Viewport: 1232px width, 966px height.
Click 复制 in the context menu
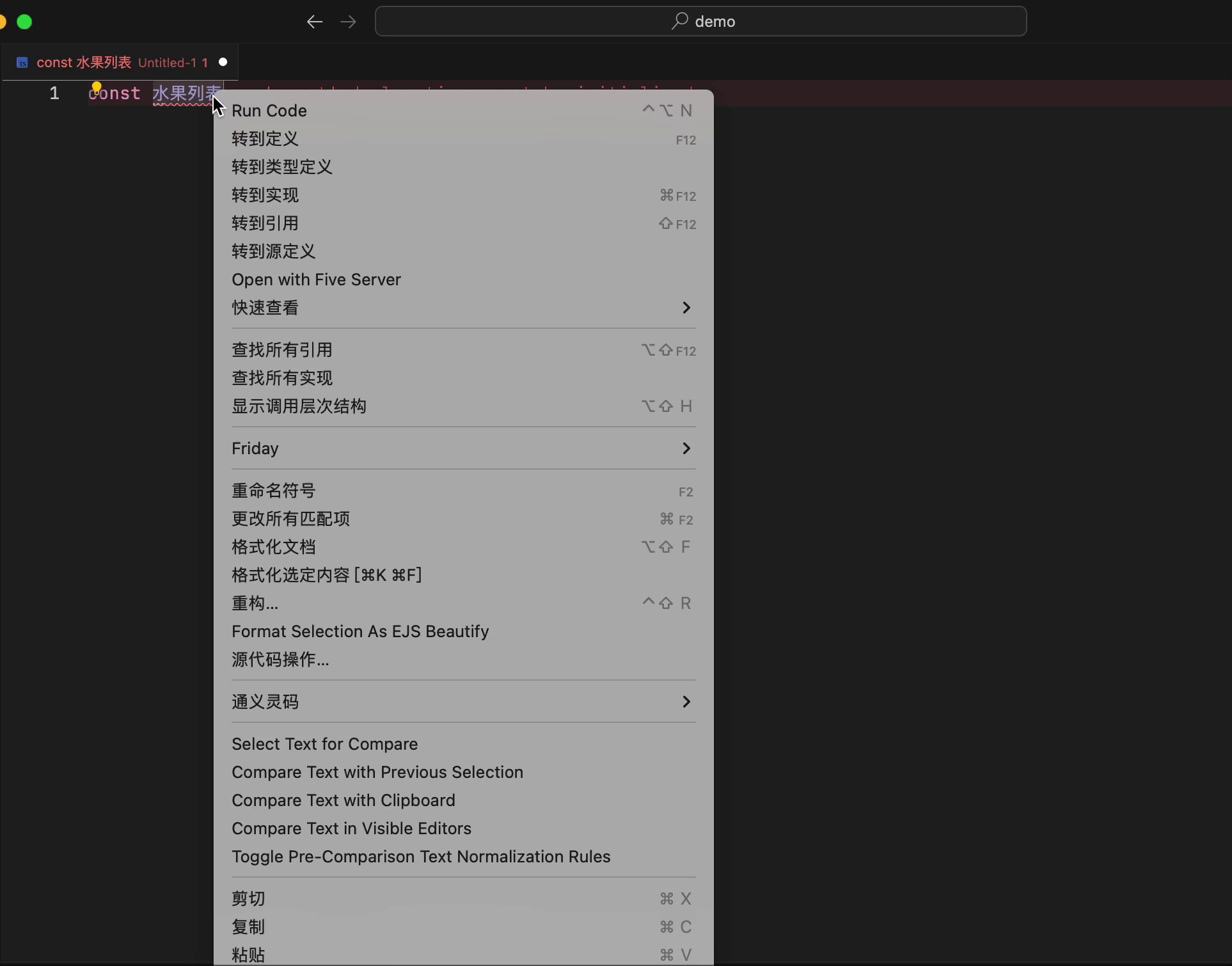(x=248, y=927)
